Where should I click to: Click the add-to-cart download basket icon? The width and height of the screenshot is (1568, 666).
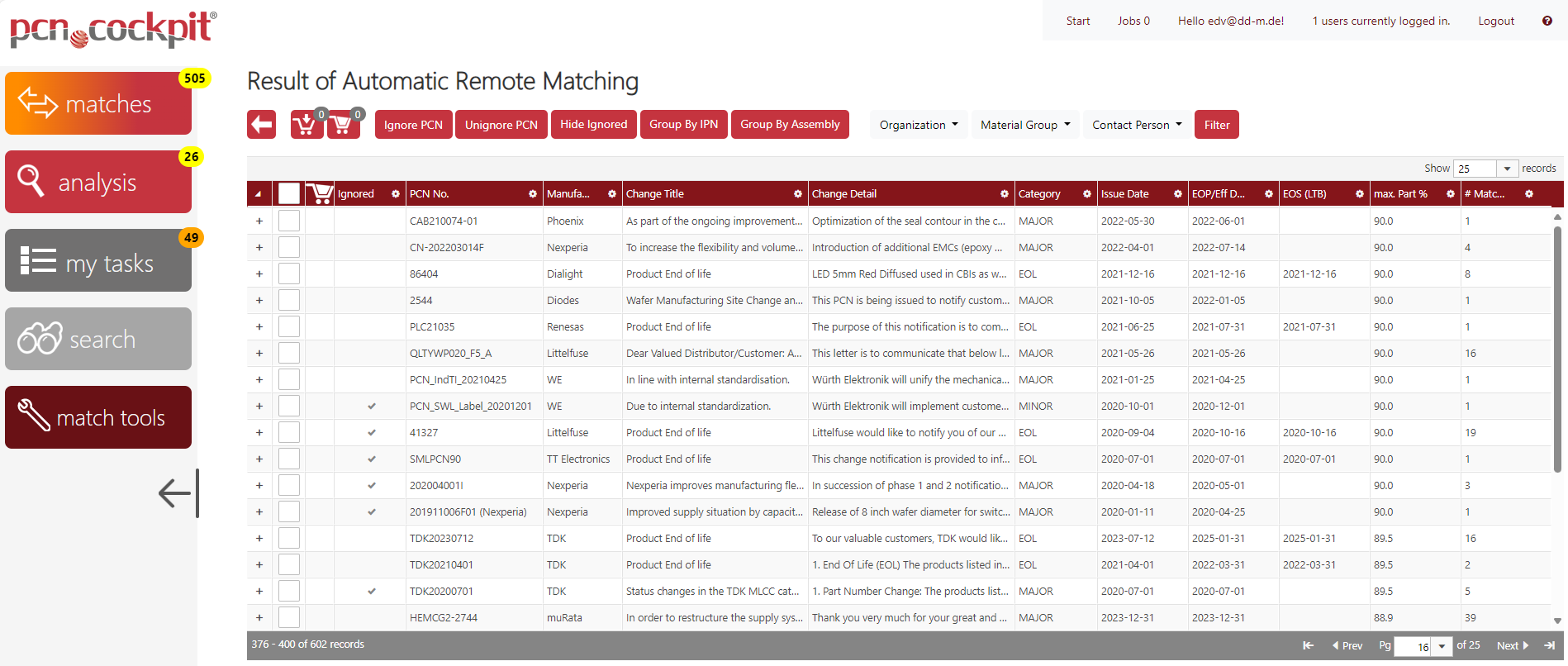[x=306, y=125]
